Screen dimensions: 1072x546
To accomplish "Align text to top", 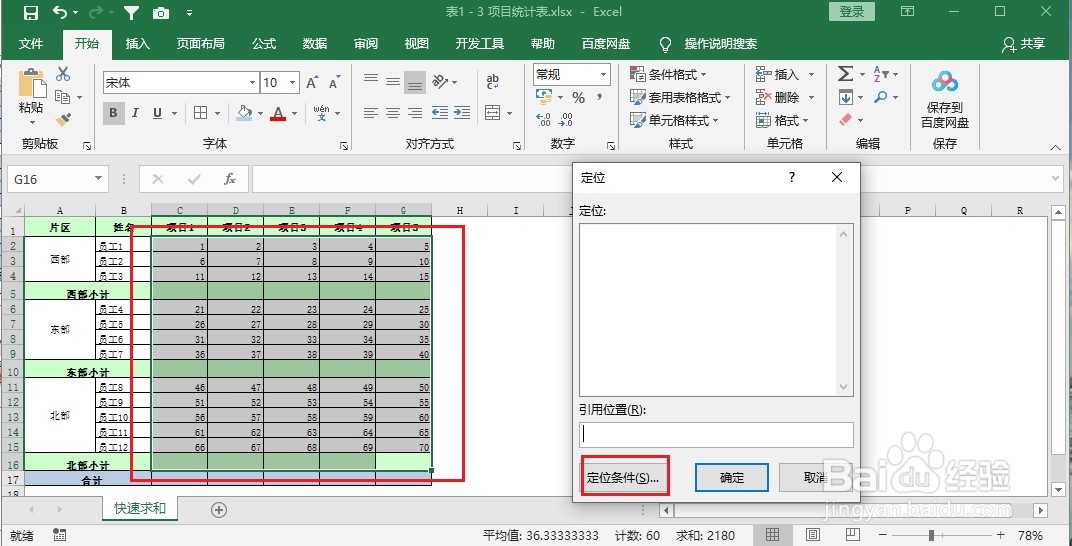I will (371, 79).
